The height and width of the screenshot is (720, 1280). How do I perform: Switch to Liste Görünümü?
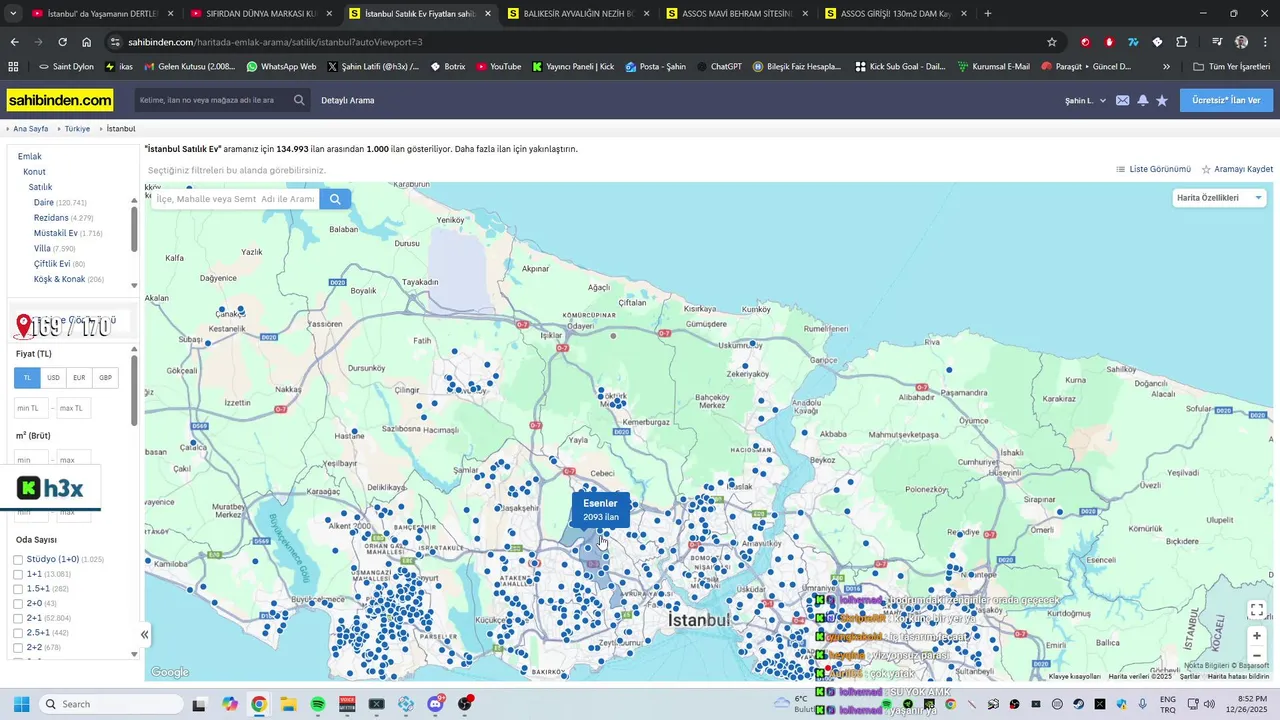coord(1154,169)
